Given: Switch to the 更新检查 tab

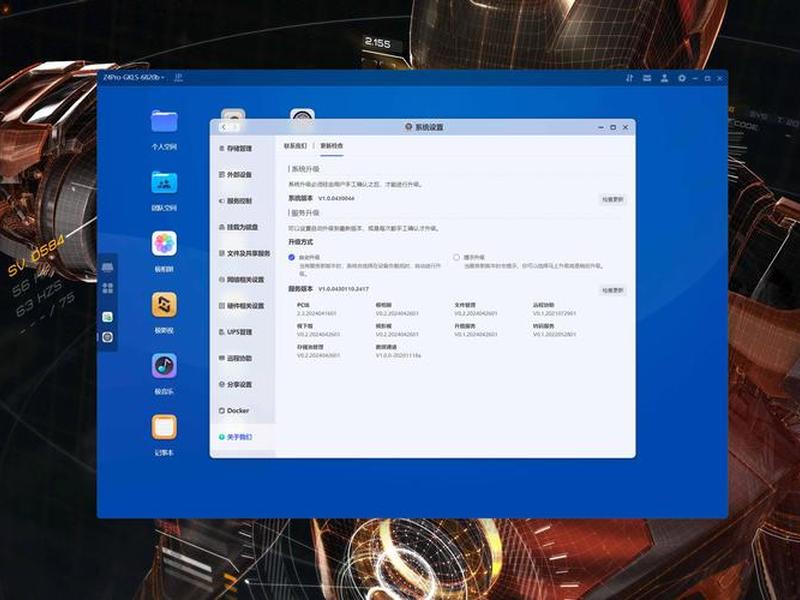Looking at the screenshot, I should [x=332, y=146].
